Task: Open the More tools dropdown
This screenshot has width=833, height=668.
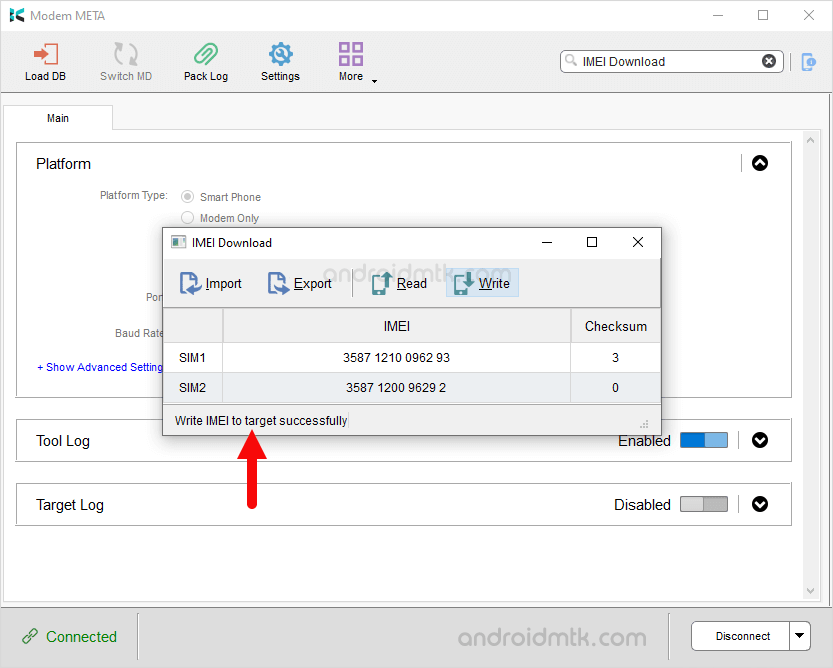Action: coord(352,61)
